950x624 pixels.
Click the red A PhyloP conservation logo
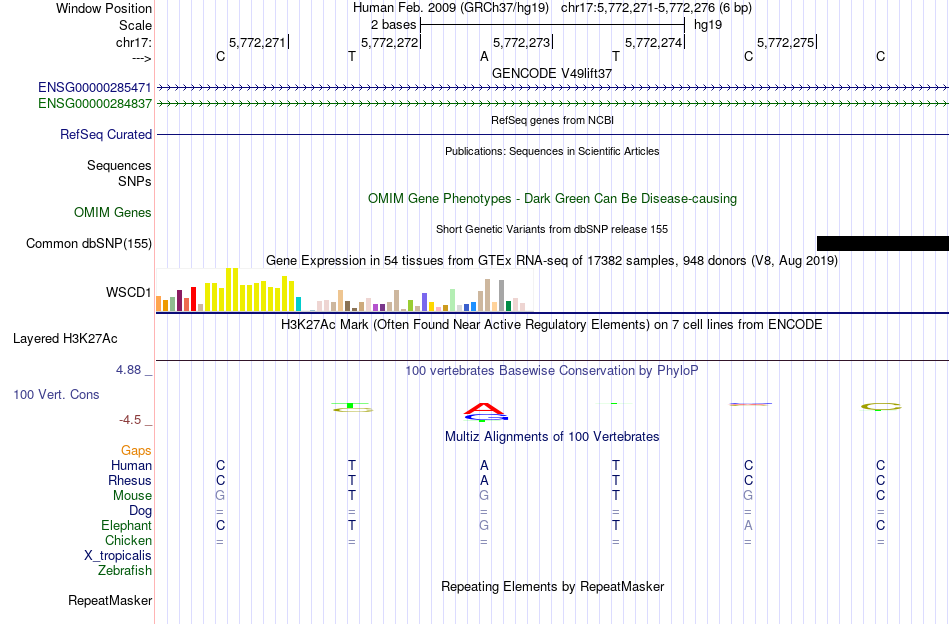coord(485,409)
